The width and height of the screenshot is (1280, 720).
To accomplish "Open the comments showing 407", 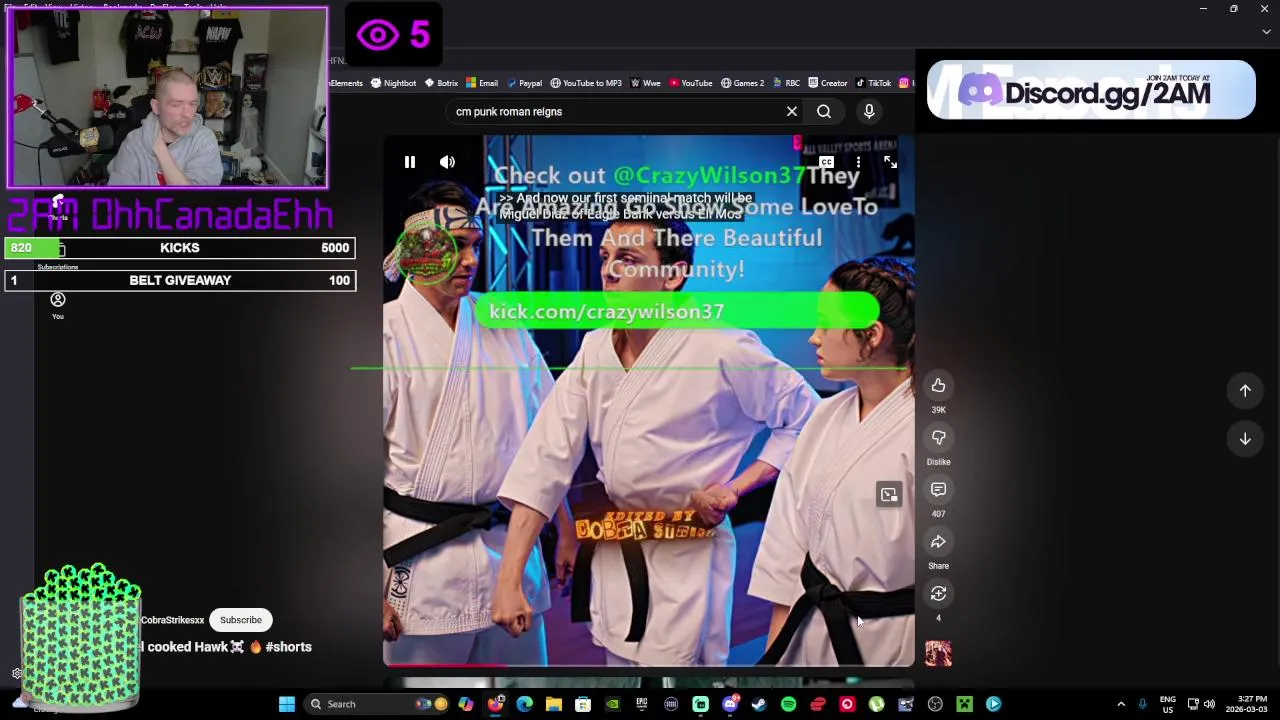I will tap(938, 490).
